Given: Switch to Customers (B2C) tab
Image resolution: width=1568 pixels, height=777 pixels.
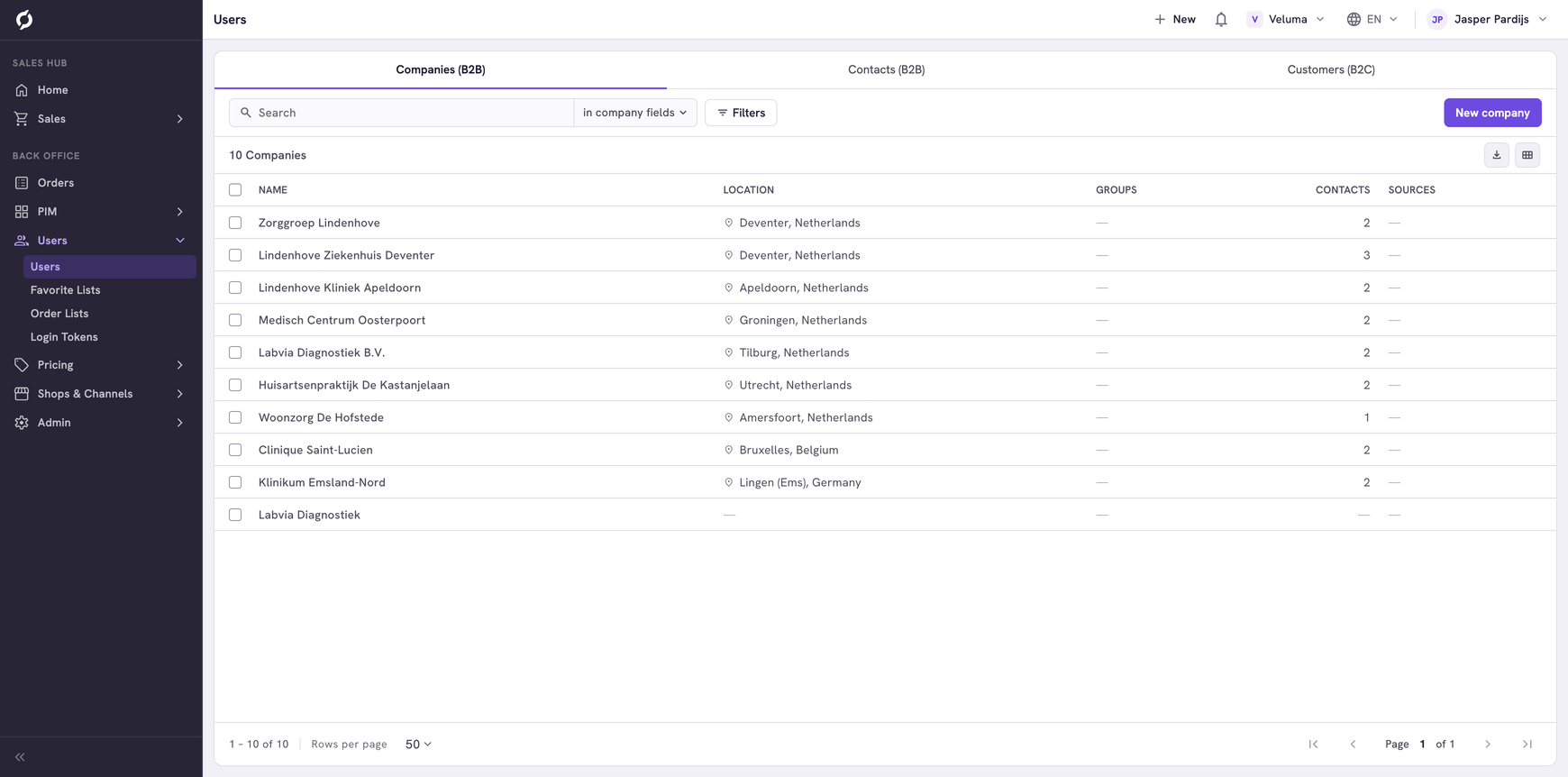Looking at the screenshot, I should (x=1331, y=69).
